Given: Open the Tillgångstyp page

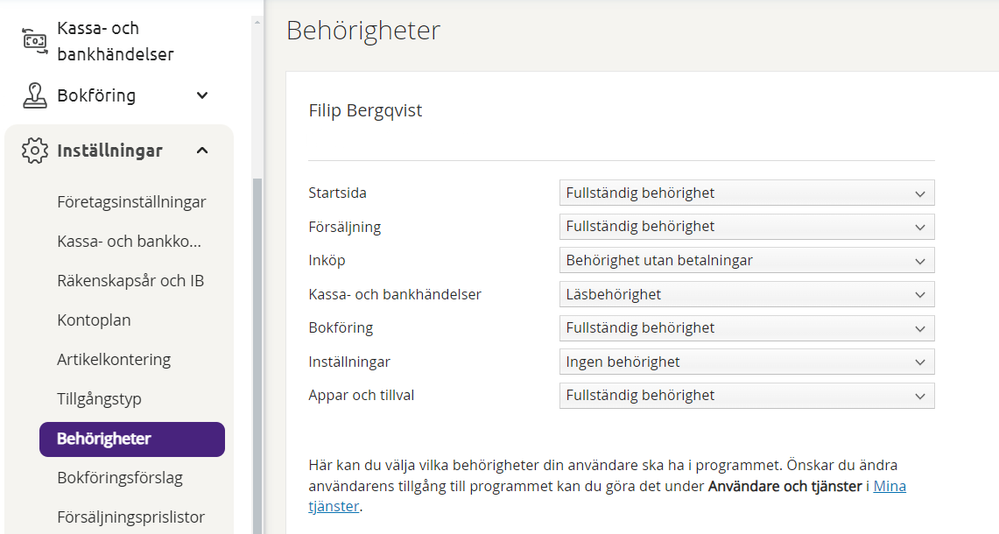Looking at the screenshot, I should click(99, 399).
